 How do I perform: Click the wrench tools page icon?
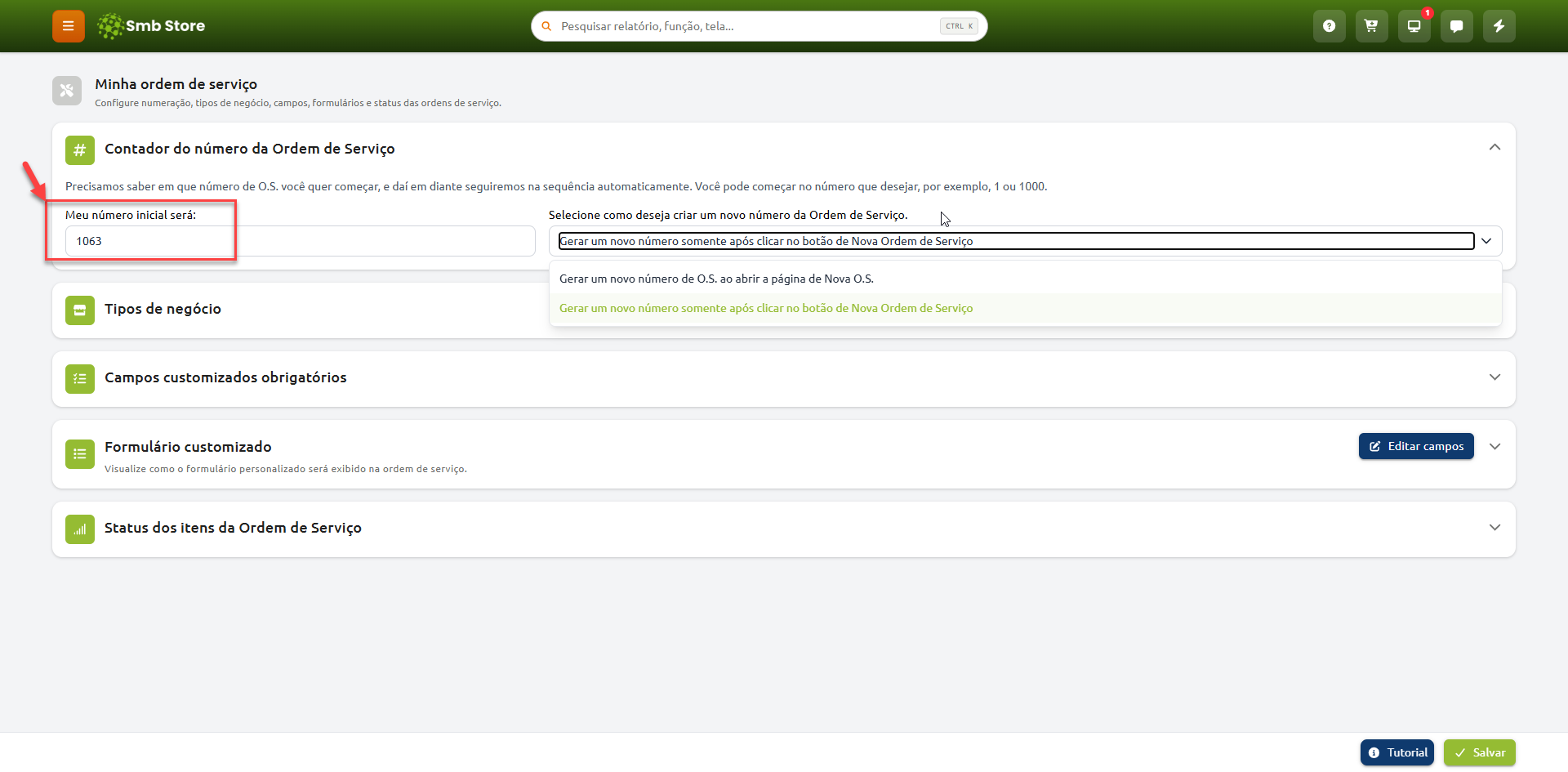(67, 91)
